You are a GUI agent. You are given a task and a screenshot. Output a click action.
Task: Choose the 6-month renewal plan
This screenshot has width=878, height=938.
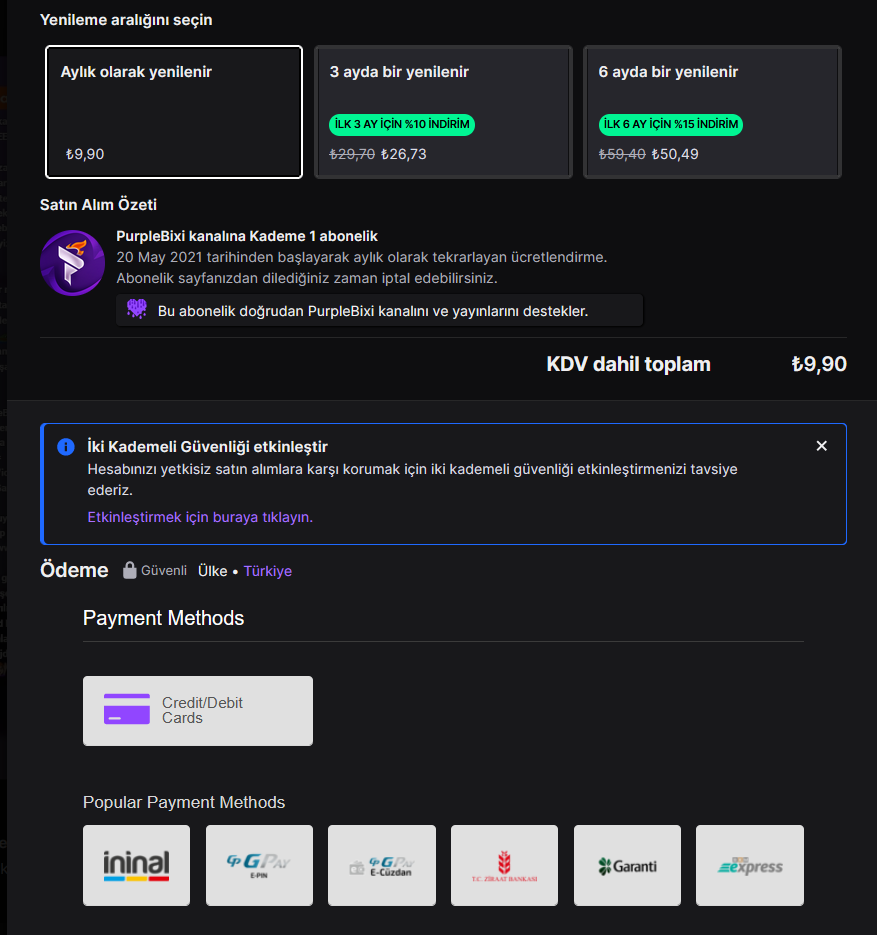pyautogui.click(x=712, y=112)
